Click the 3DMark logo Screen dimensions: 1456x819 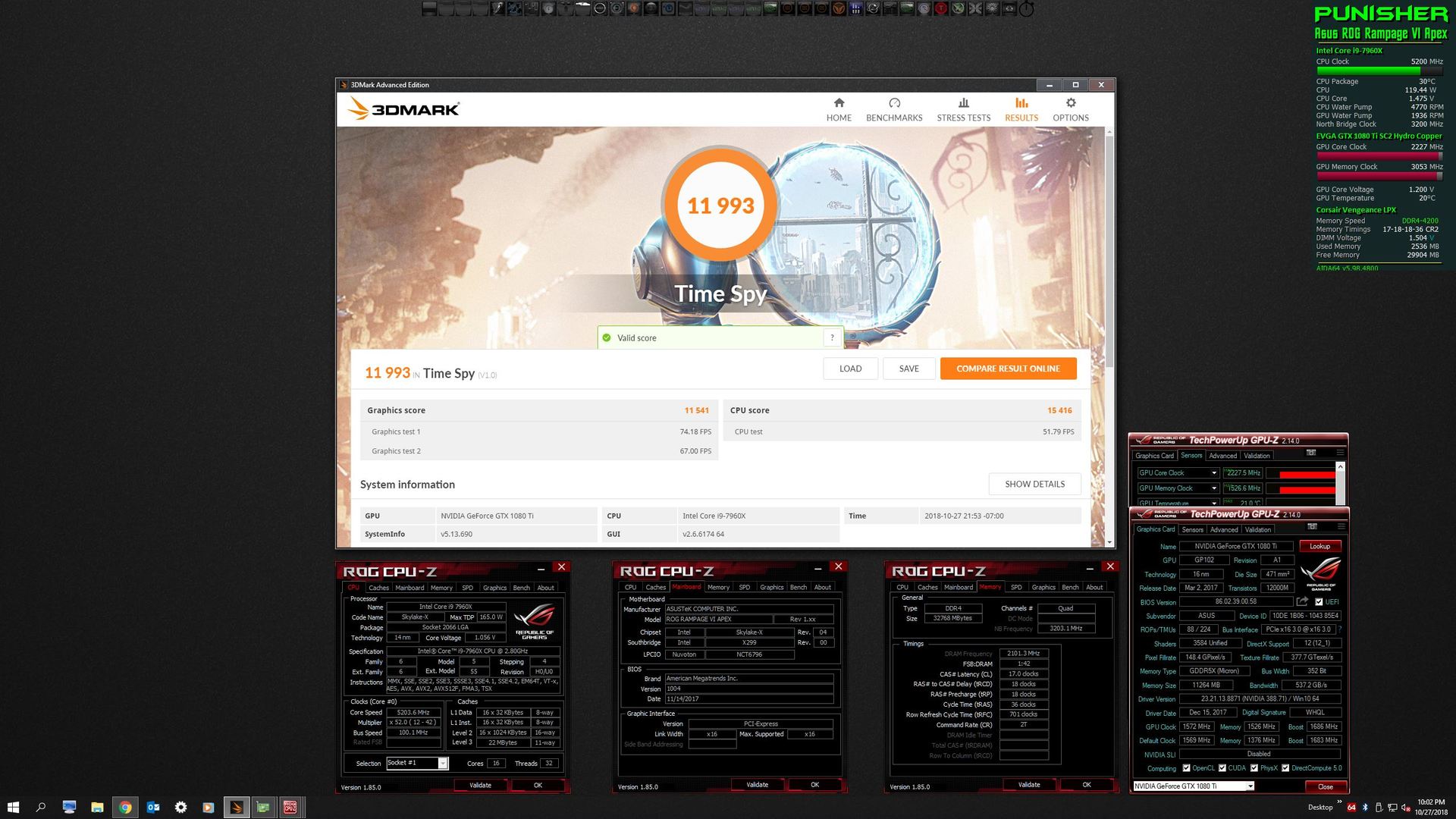pos(403,109)
